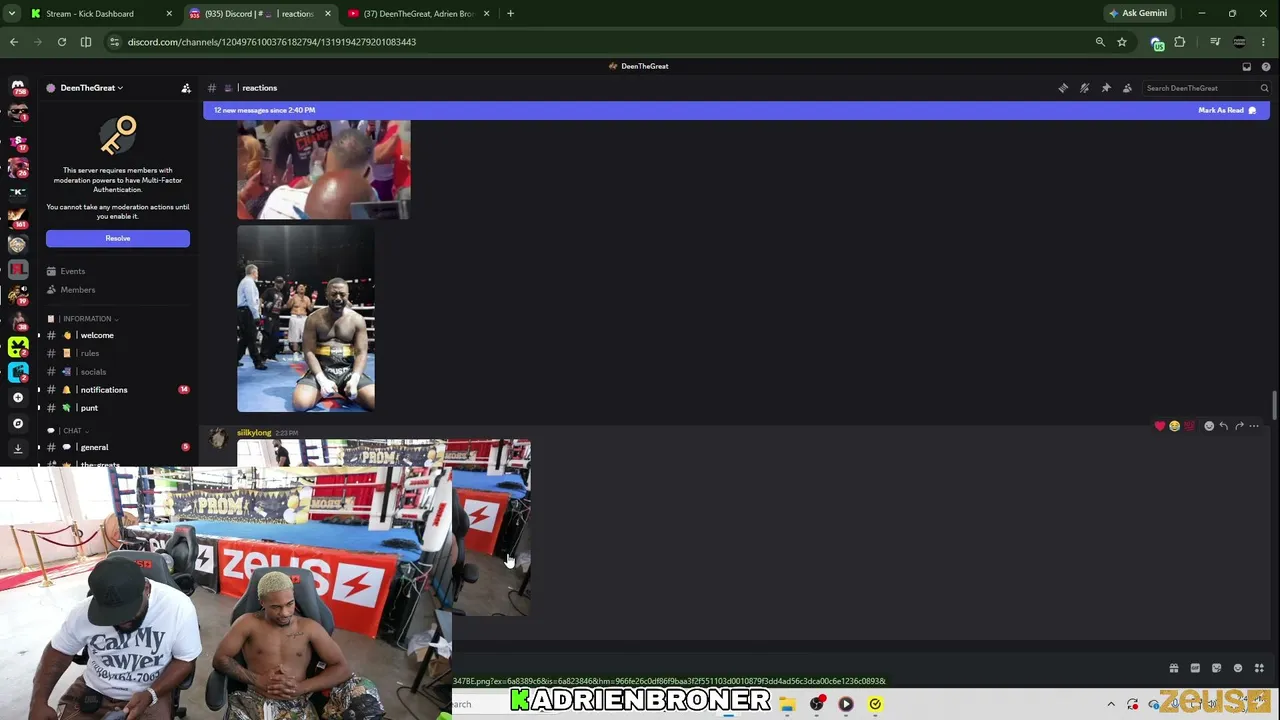Screen dimensions: 1280x720
Task: React with the red heart emoji
Action: [x=1160, y=426]
